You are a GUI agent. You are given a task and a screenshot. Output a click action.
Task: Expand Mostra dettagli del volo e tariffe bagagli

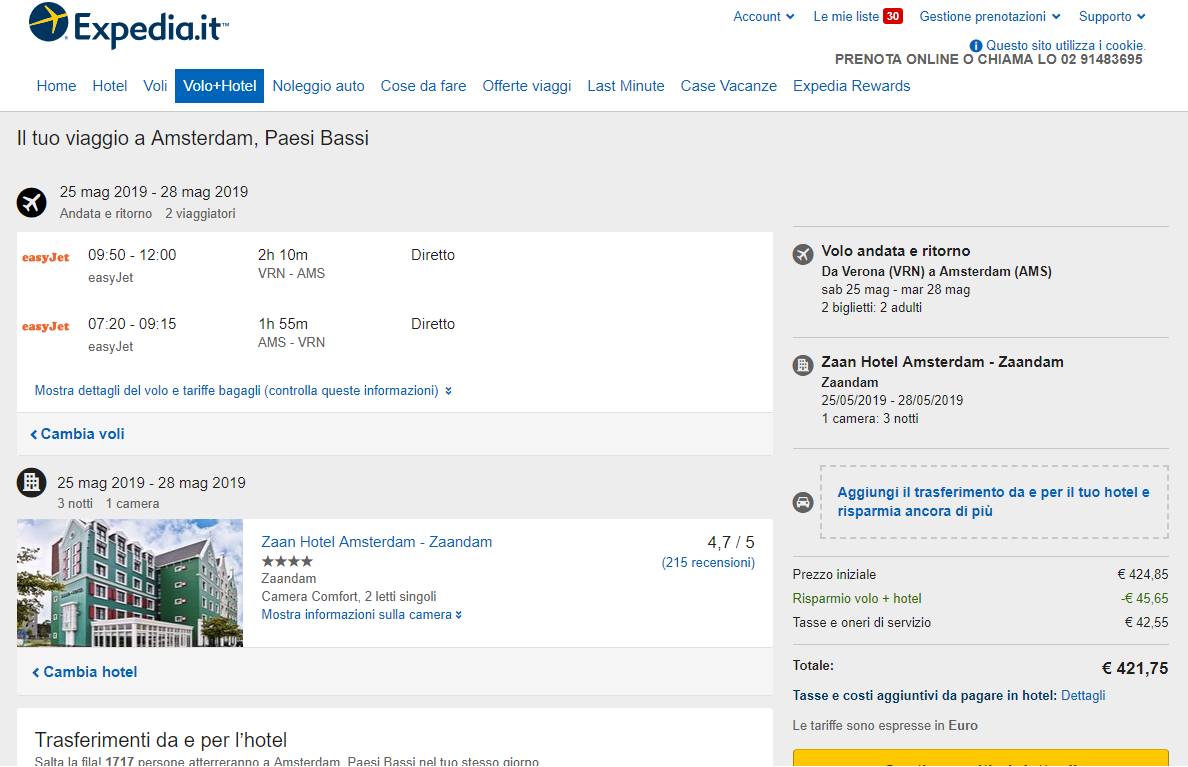coord(243,390)
